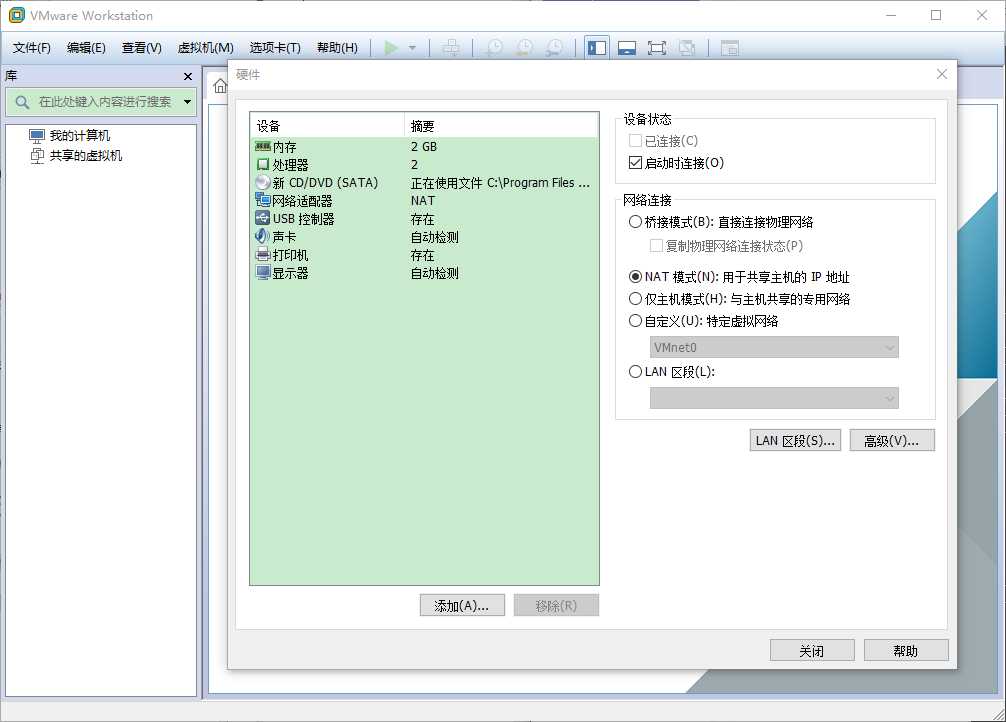
Task: Select the 声卡 sound card icon
Action: click(262, 236)
